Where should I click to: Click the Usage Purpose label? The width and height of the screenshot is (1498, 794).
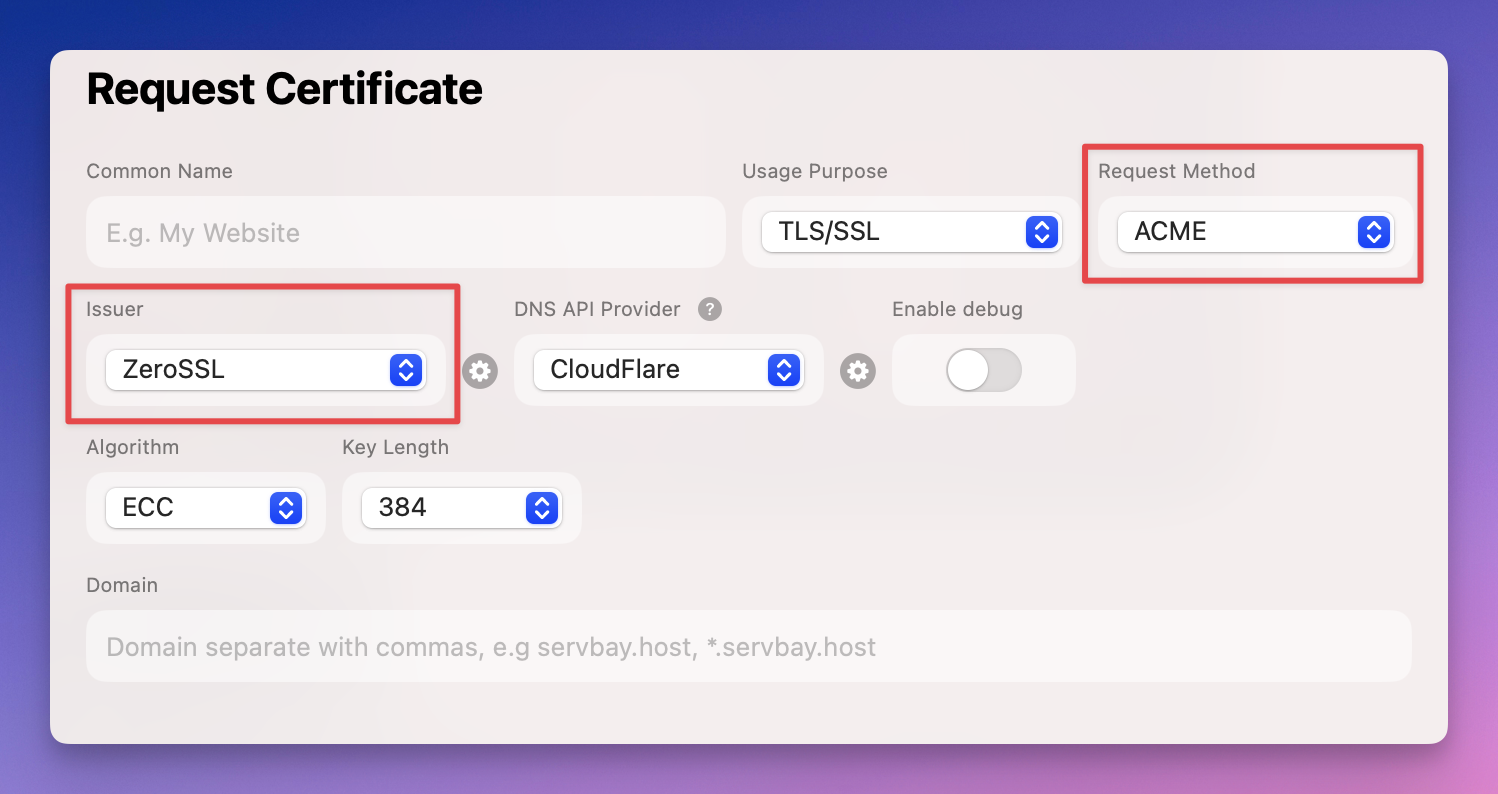[815, 171]
